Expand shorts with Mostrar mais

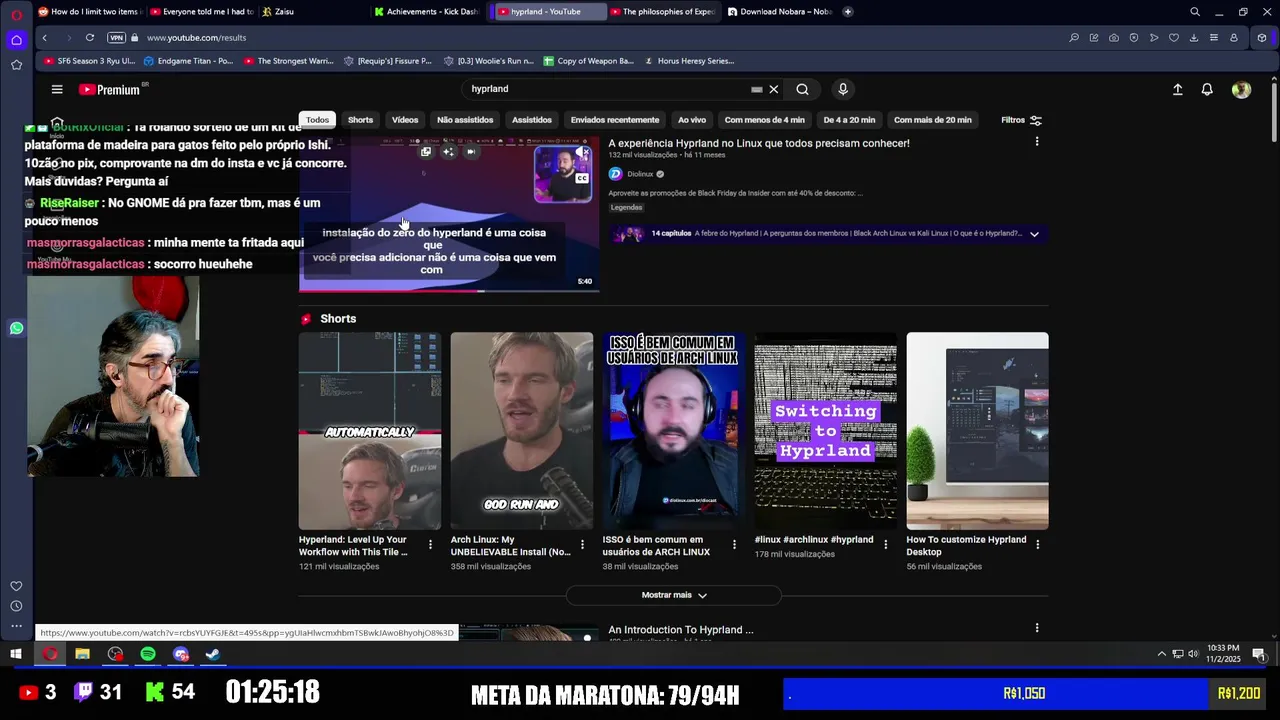coord(673,595)
